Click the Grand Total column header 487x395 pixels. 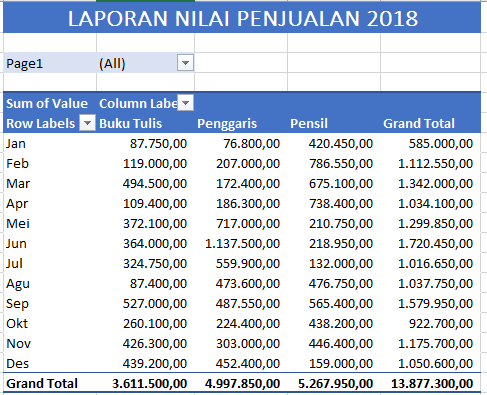click(419, 123)
